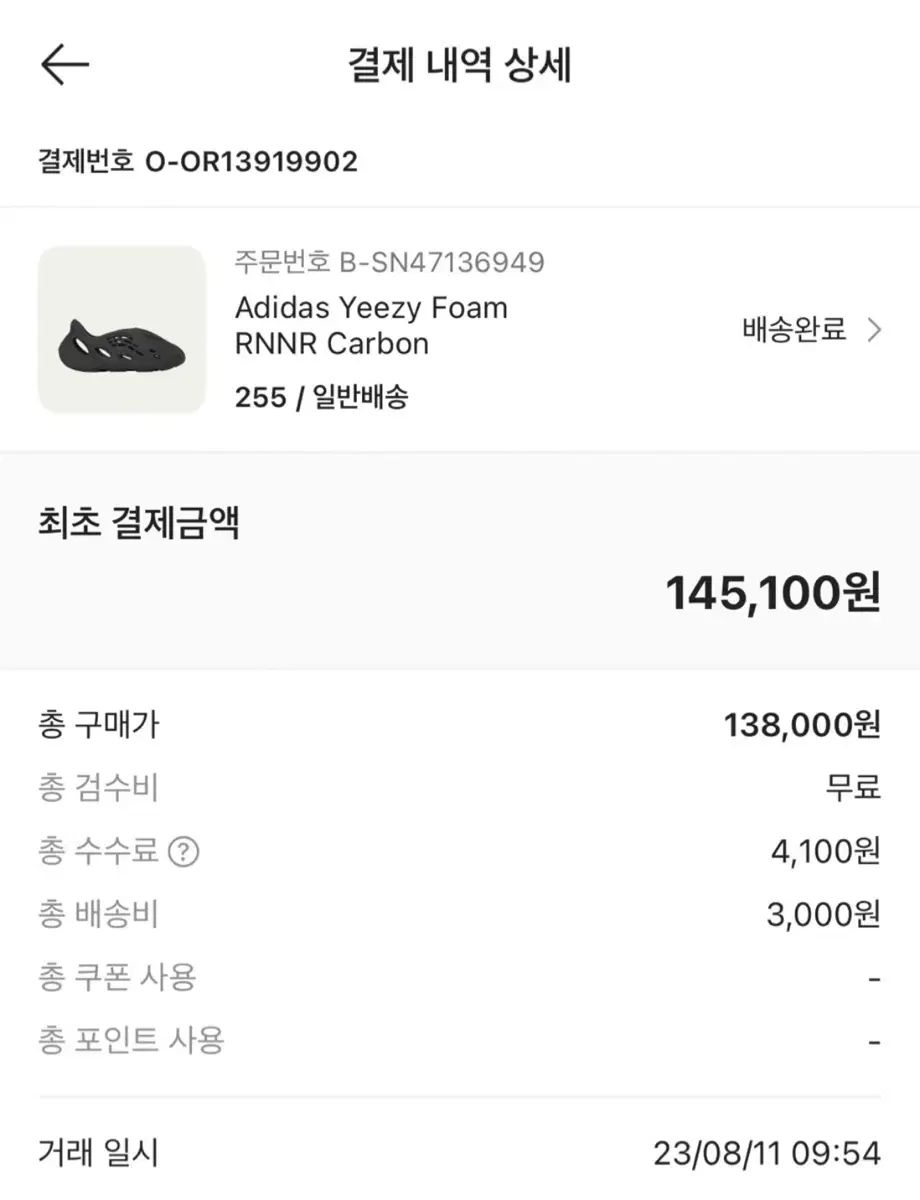Tap the back arrow icon

click(x=65, y=65)
